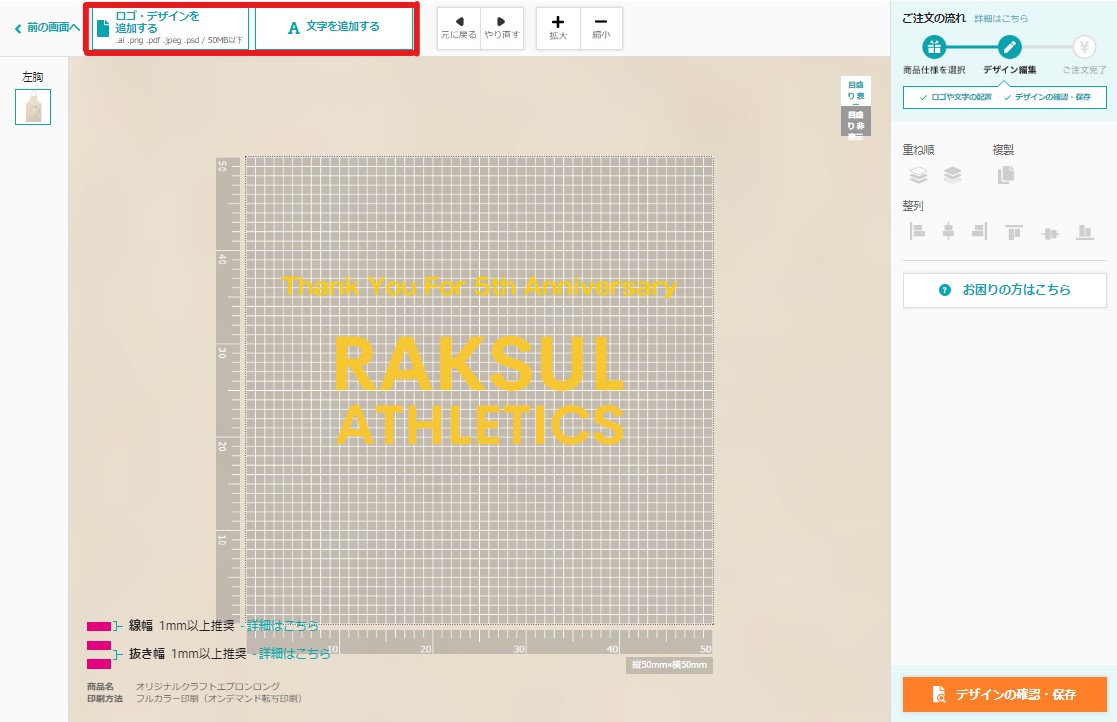Go back via 前の画面へ link

click(46, 28)
